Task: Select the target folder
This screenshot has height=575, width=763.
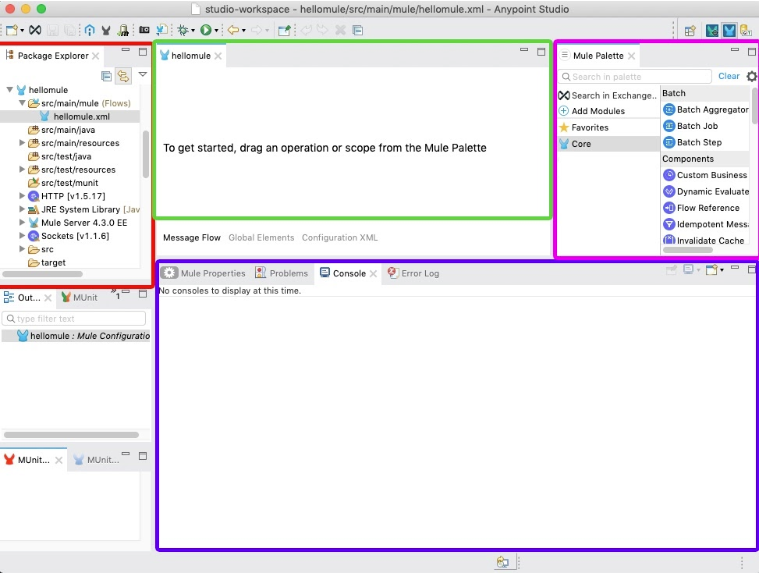Action: tap(47, 263)
